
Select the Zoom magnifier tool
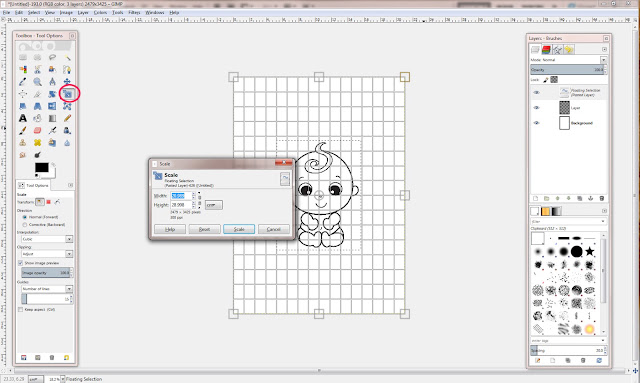pyautogui.click(x=38, y=82)
